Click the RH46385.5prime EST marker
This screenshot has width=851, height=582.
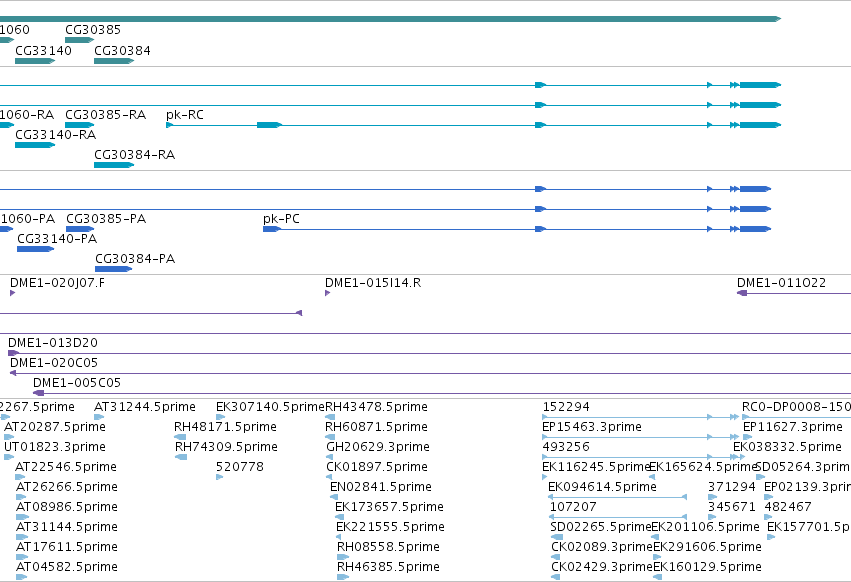tap(343, 577)
